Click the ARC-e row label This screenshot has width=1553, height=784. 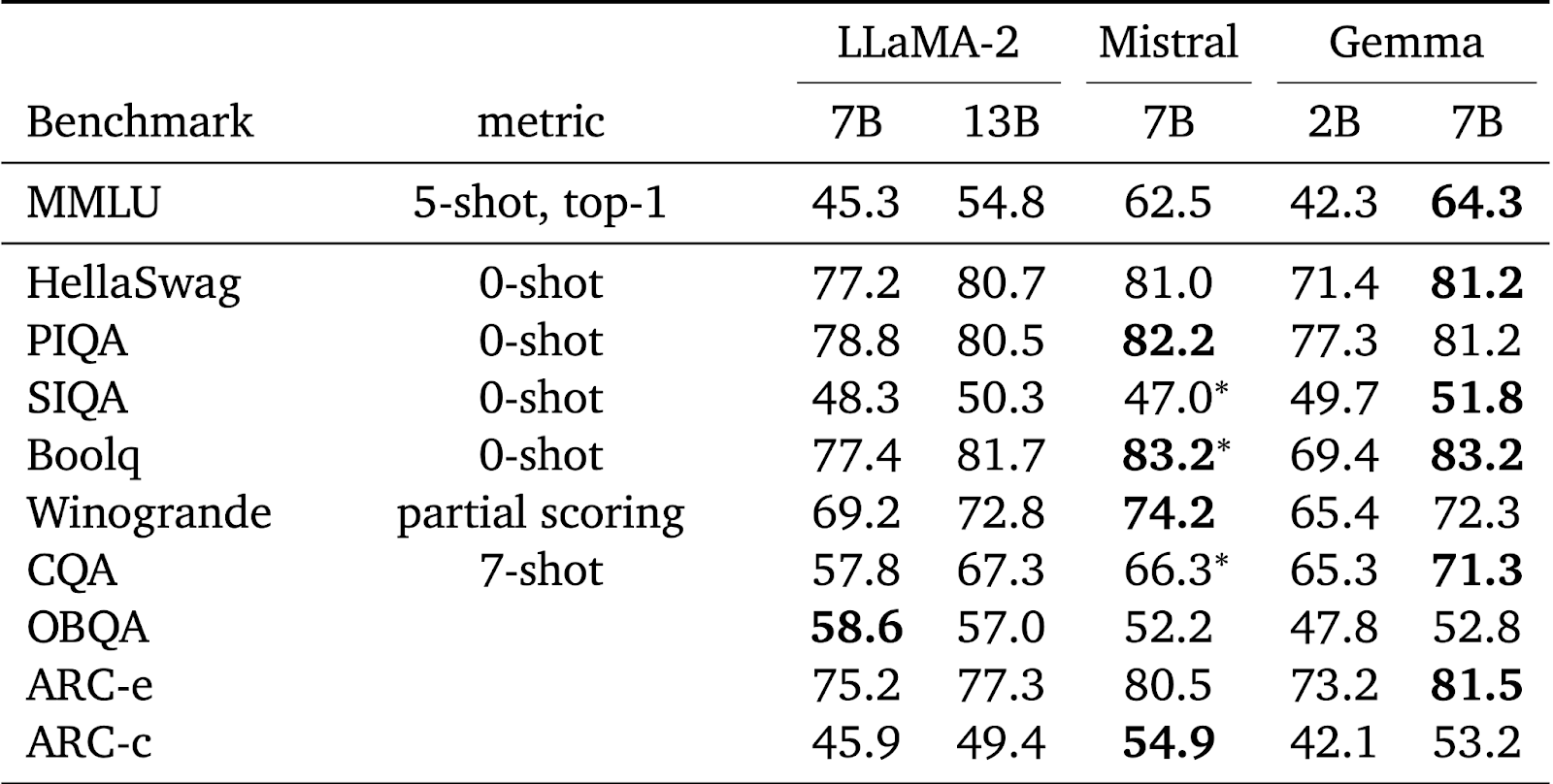click(89, 686)
